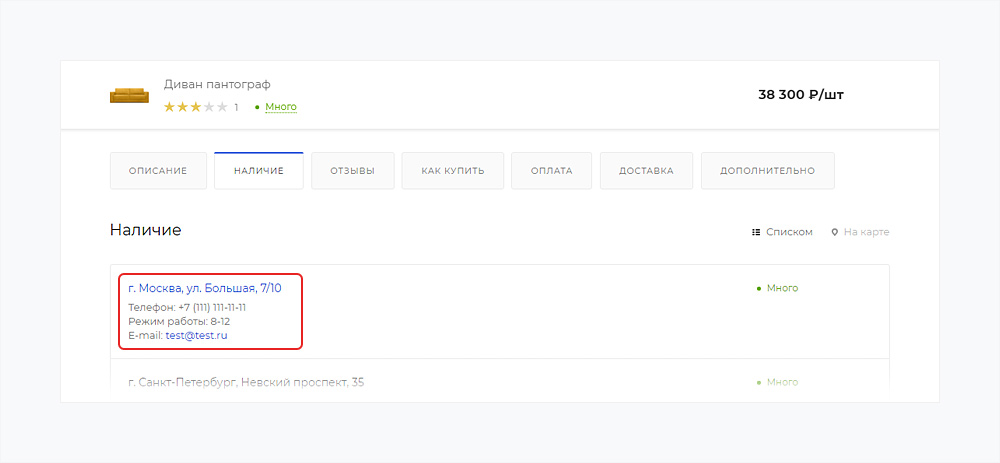Click the sofa product thumbnail

128,95
